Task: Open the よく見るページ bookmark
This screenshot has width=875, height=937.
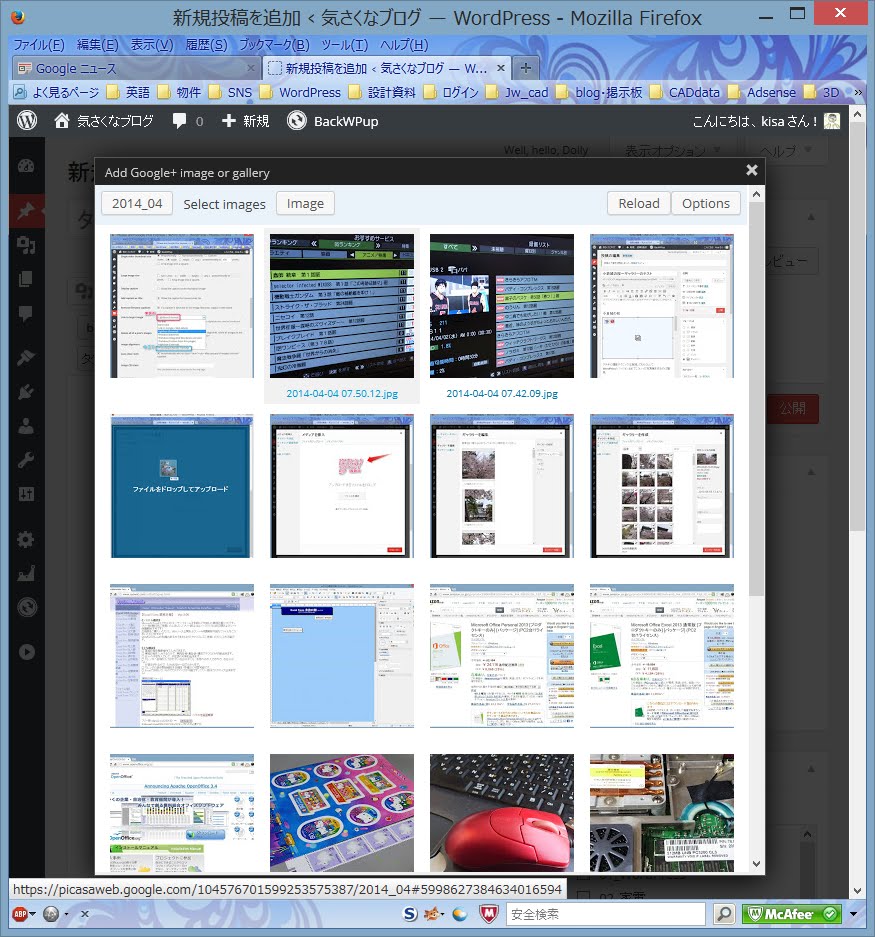Action: pos(57,92)
